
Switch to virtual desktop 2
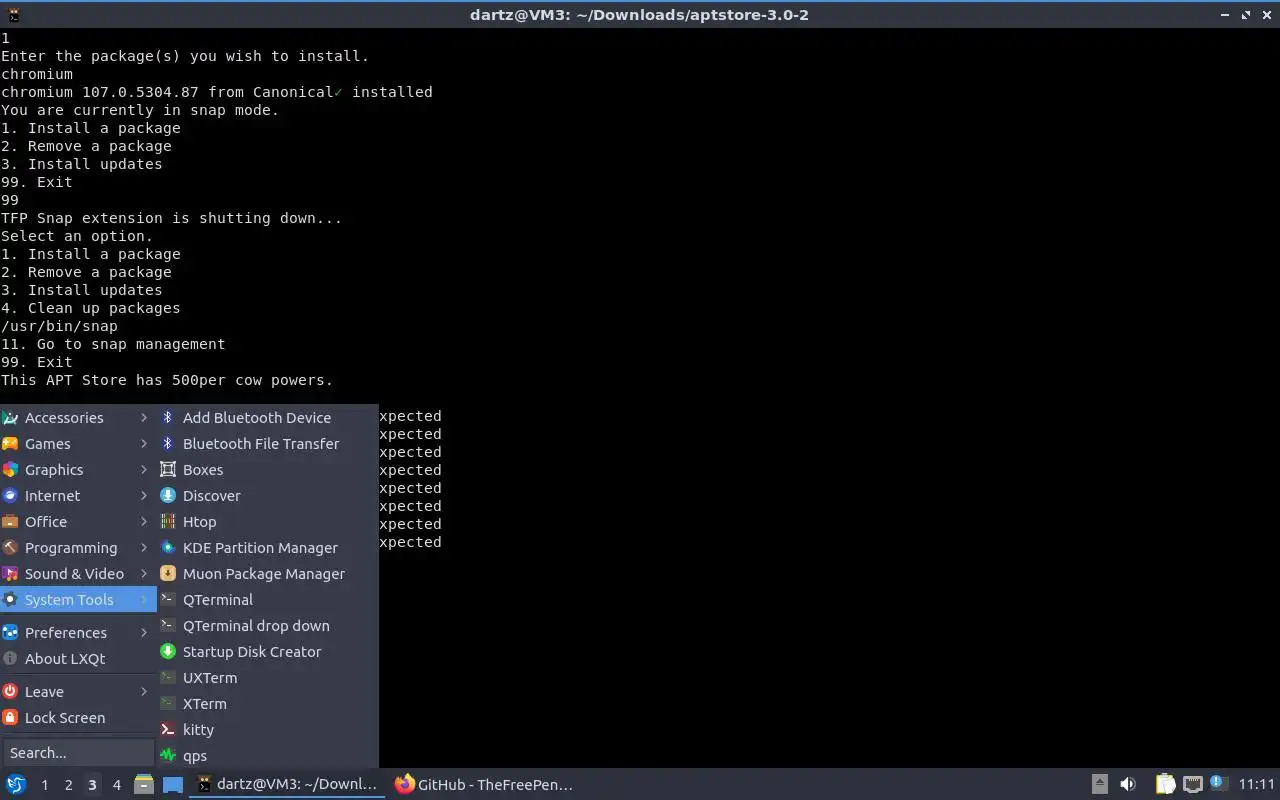pyautogui.click(x=68, y=785)
